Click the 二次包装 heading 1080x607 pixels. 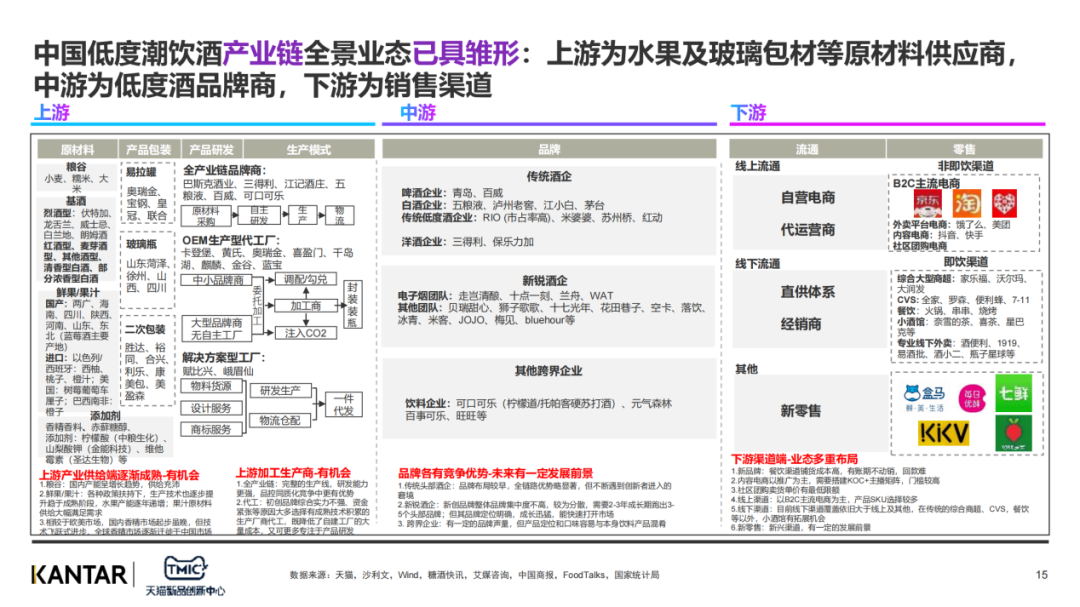tap(145, 329)
